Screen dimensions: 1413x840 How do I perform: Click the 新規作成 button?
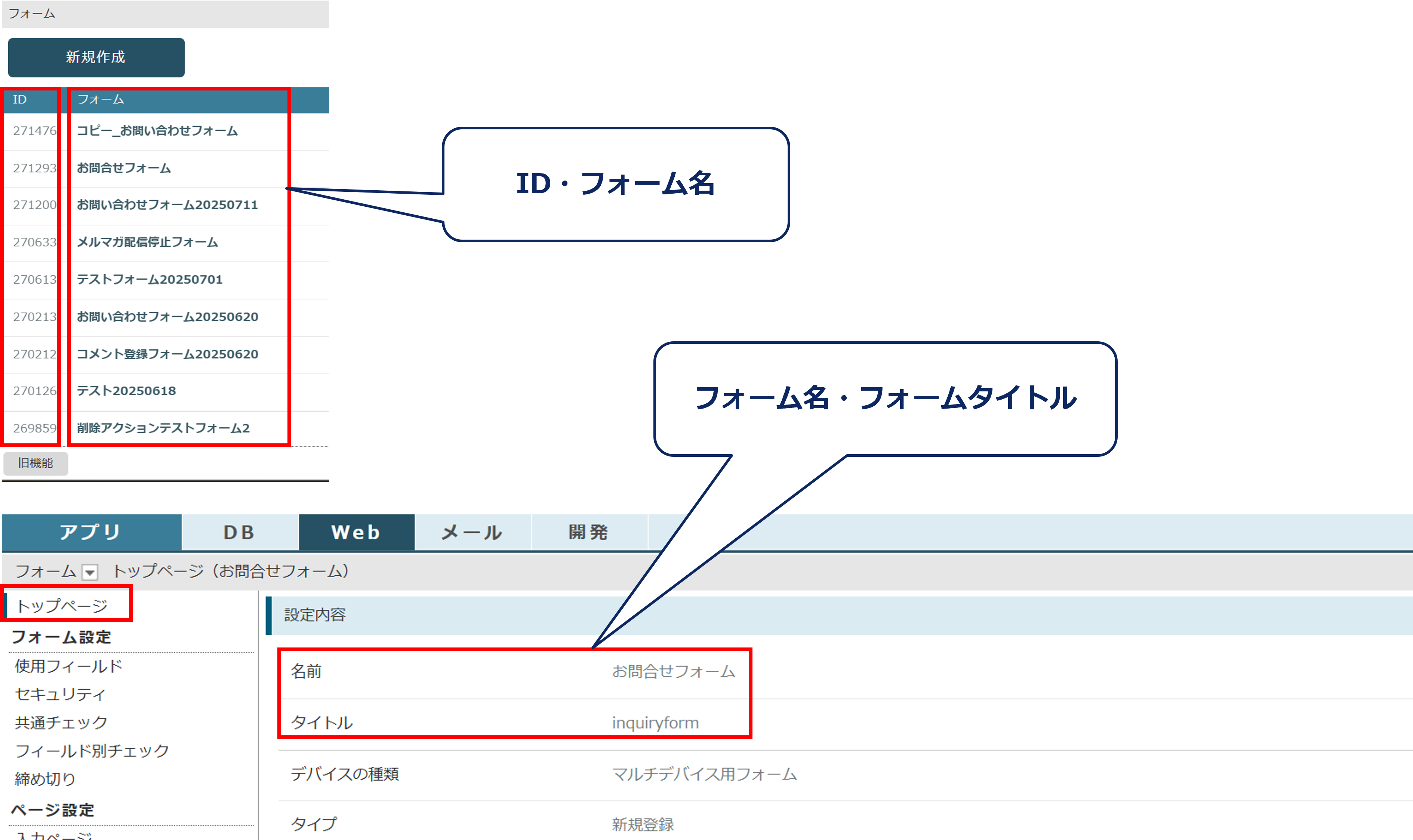96,57
